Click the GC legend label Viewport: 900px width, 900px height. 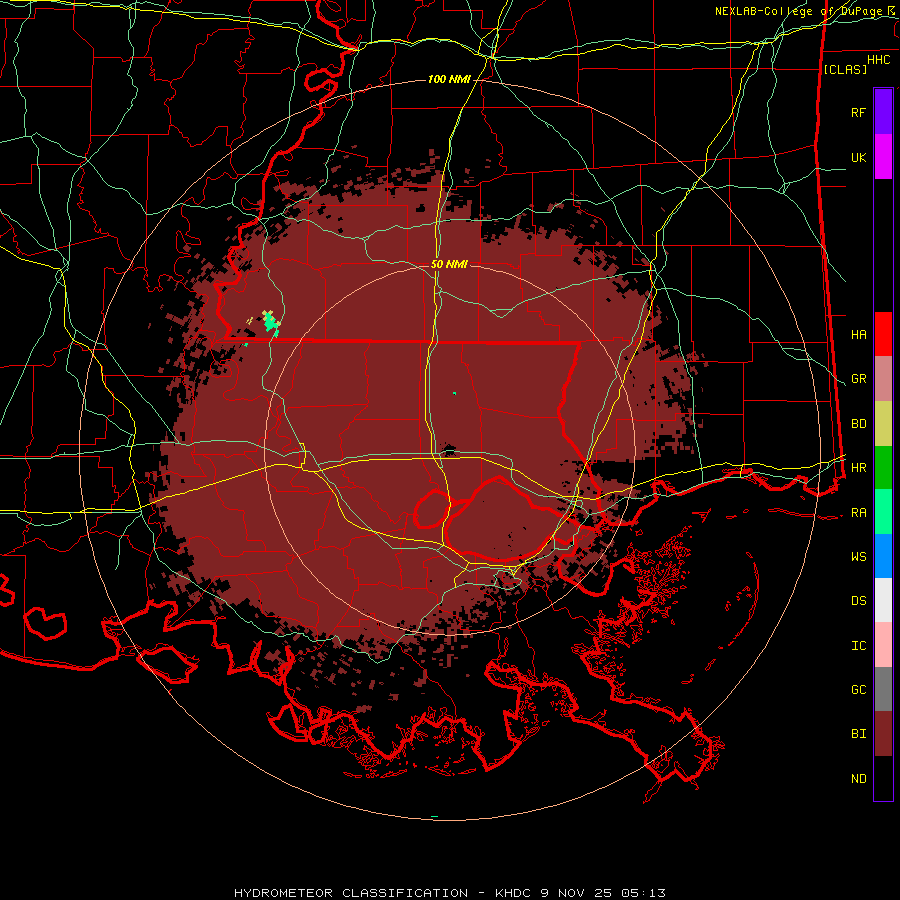tap(858, 690)
